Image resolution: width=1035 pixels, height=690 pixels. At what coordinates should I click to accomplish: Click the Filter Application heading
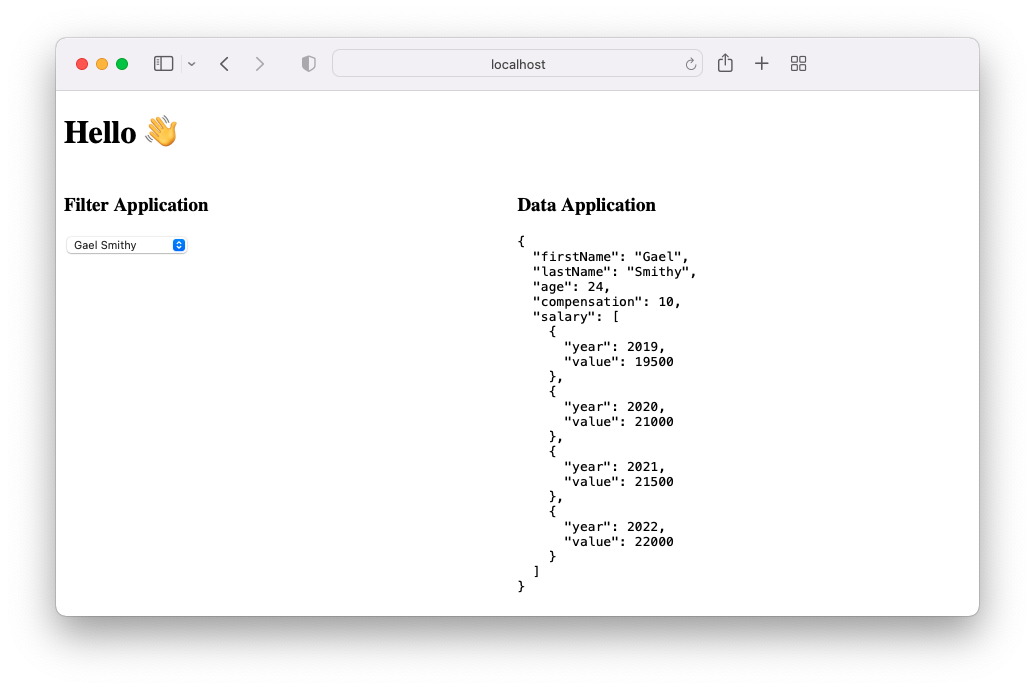(136, 205)
